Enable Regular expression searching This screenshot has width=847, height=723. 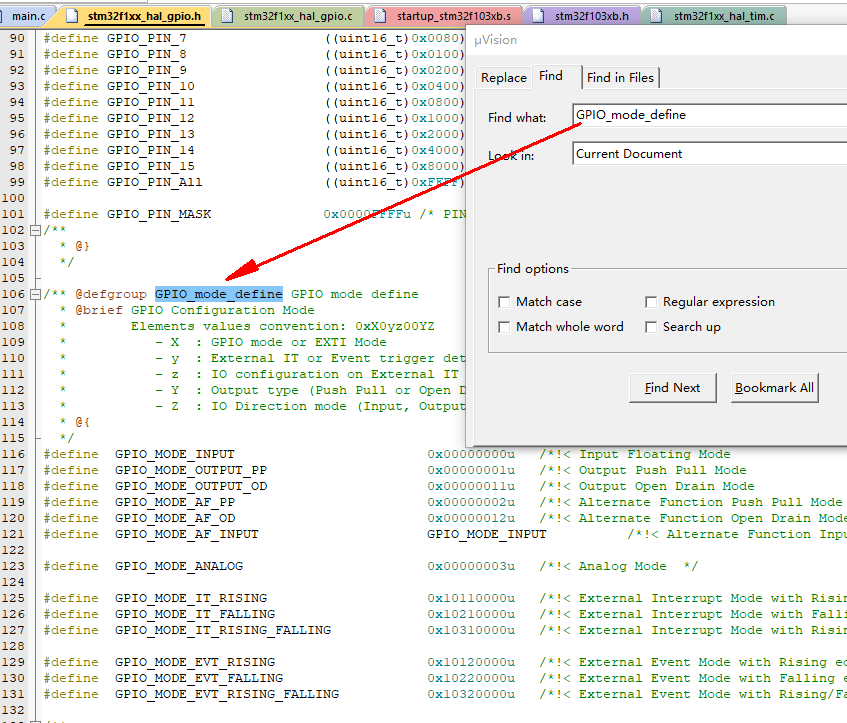(x=651, y=302)
